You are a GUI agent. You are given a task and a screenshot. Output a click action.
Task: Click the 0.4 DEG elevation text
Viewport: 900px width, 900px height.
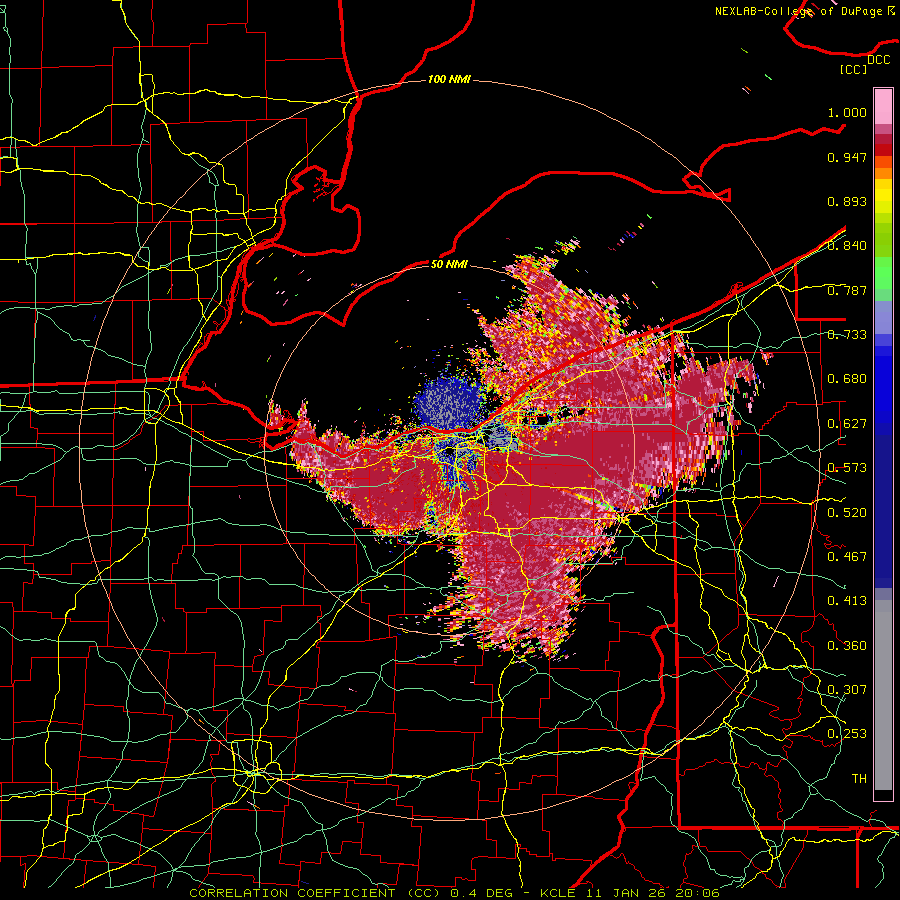(483, 893)
